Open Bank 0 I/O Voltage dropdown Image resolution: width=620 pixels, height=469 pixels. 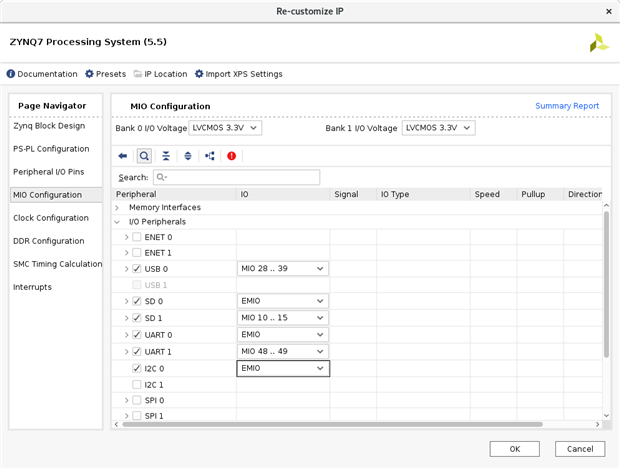[x=225, y=128]
